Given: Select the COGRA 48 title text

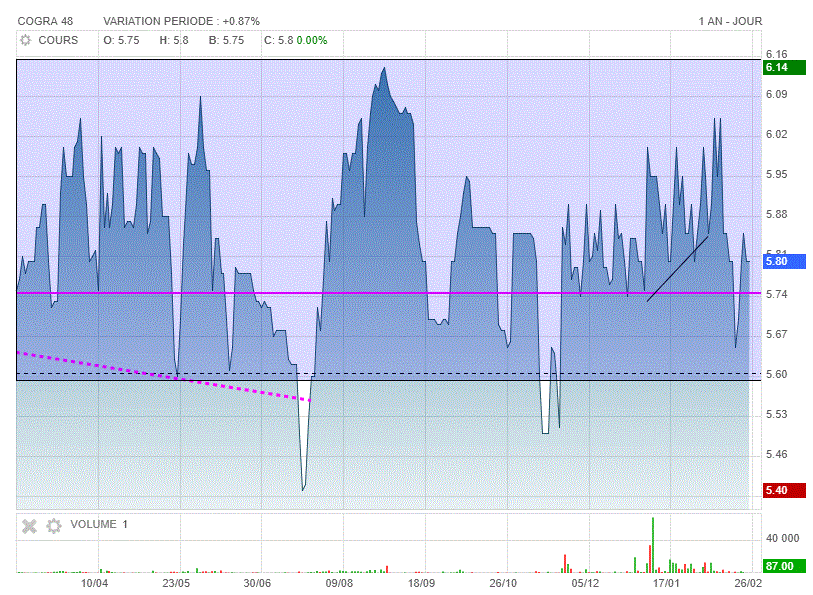Looking at the screenshot, I should click(x=45, y=21).
